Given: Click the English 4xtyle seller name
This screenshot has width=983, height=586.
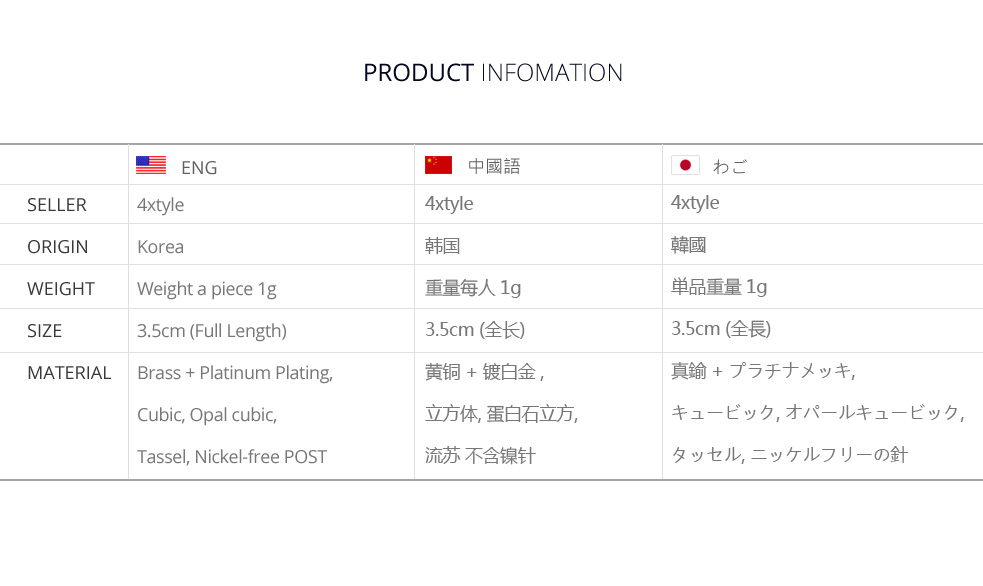Looking at the screenshot, I should pyautogui.click(x=160, y=206).
